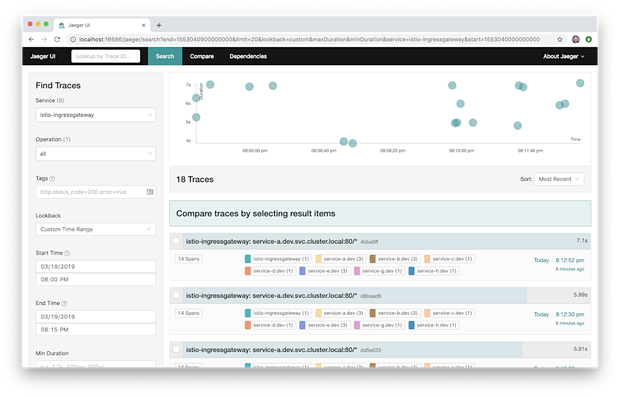The image size is (620, 397).
Task: Open the Most Recent sort dropdown
Action: pyautogui.click(x=559, y=179)
